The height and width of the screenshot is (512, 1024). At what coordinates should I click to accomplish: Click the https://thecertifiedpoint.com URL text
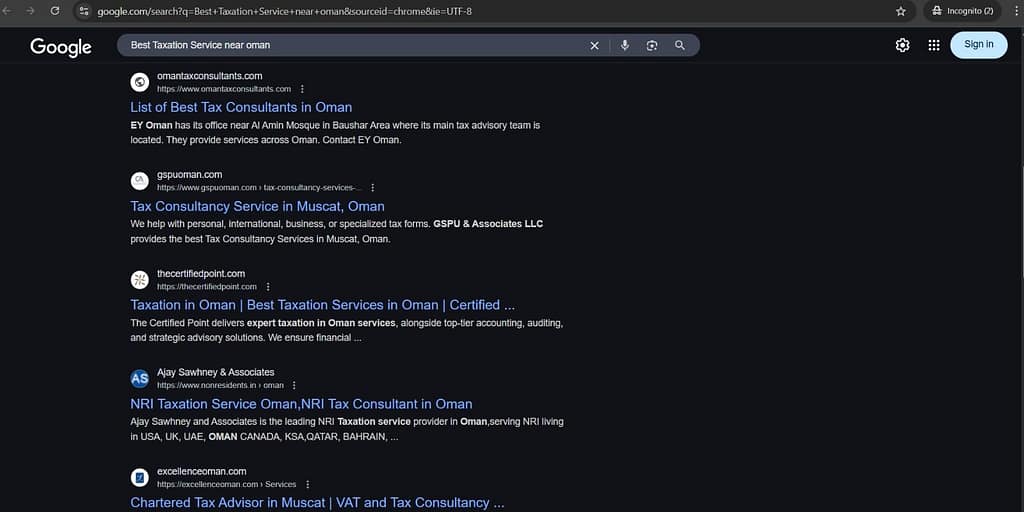[206, 287]
